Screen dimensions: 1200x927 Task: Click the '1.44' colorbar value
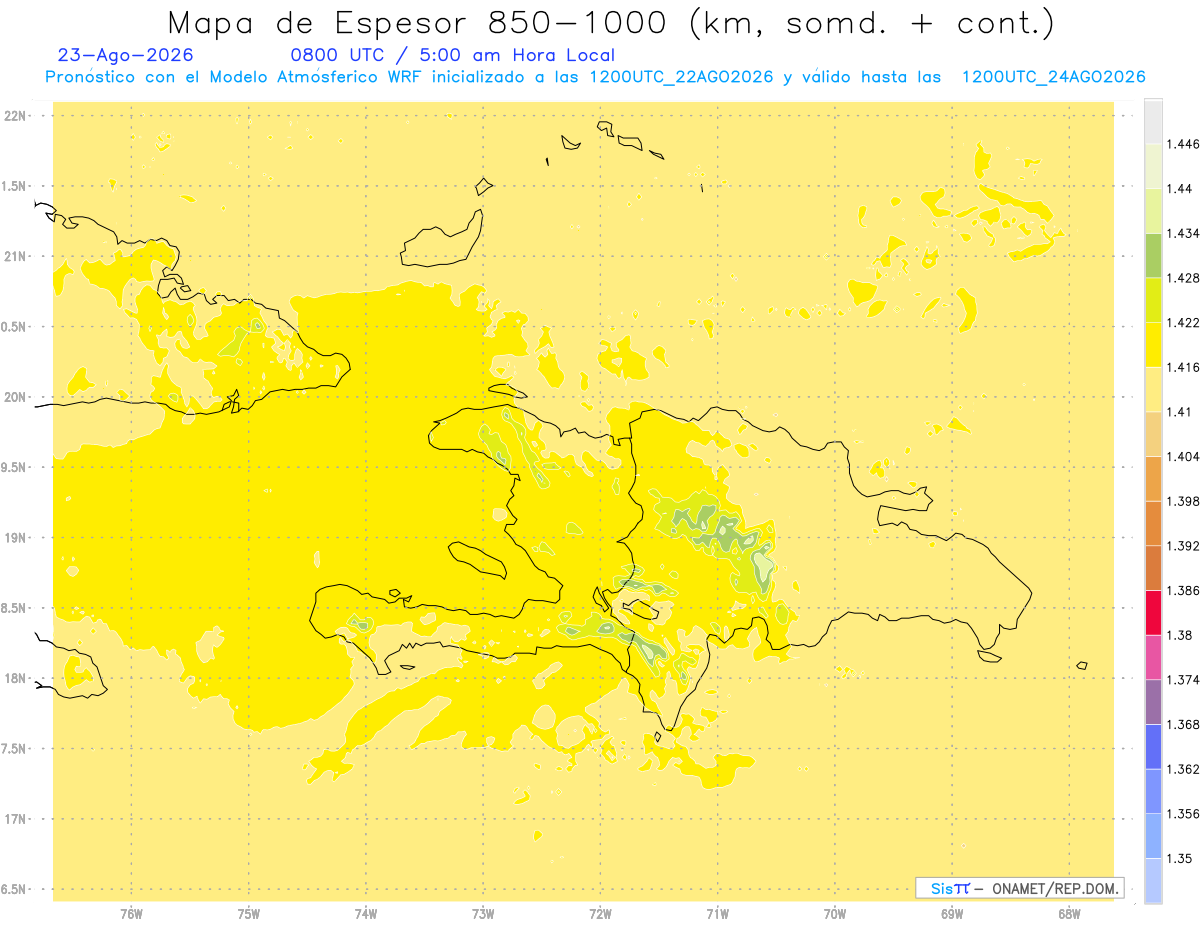(1181, 188)
